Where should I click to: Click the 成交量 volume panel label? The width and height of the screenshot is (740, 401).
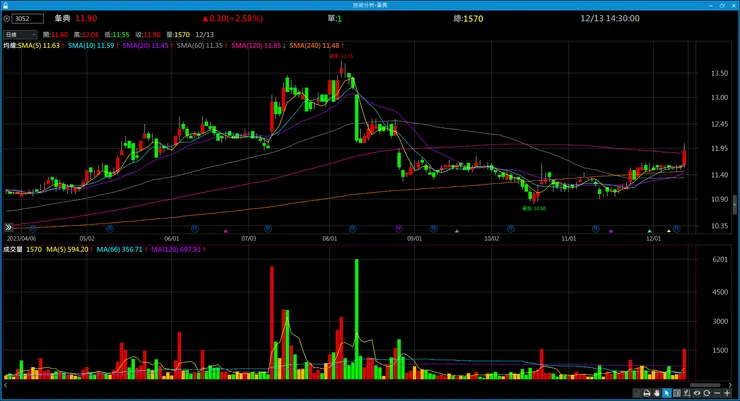click(12, 250)
